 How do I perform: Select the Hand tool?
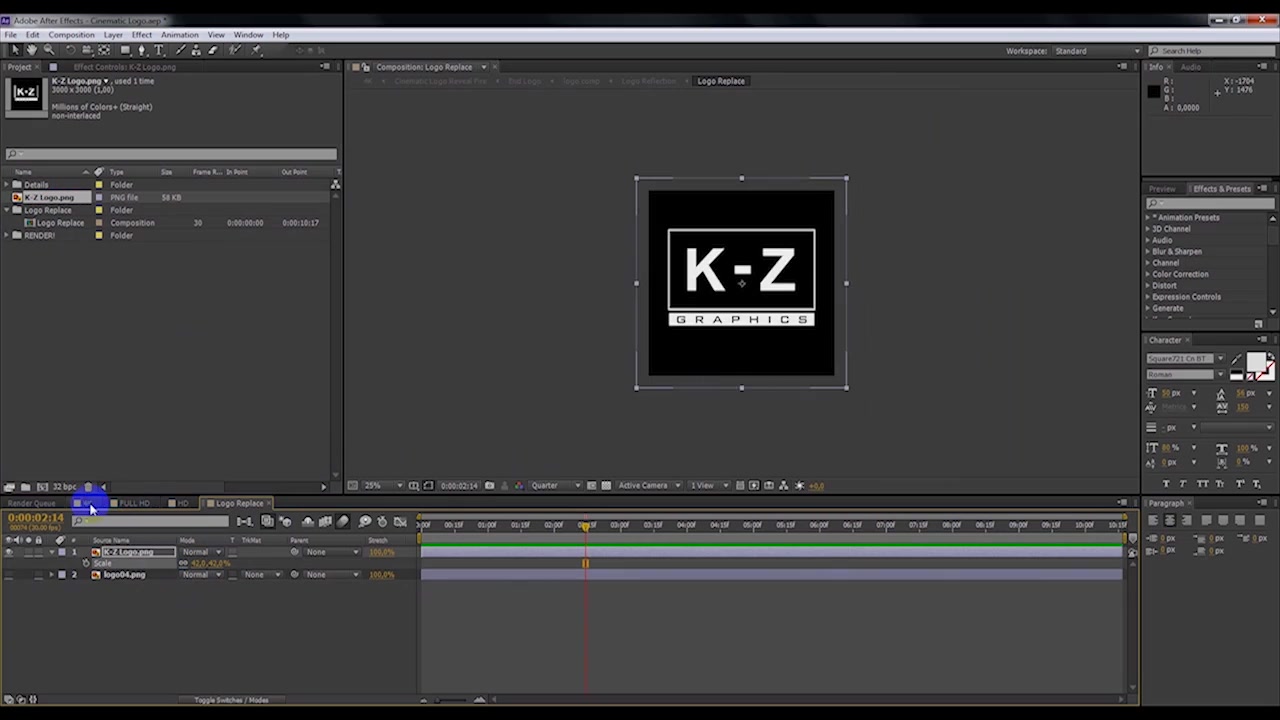point(32,50)
